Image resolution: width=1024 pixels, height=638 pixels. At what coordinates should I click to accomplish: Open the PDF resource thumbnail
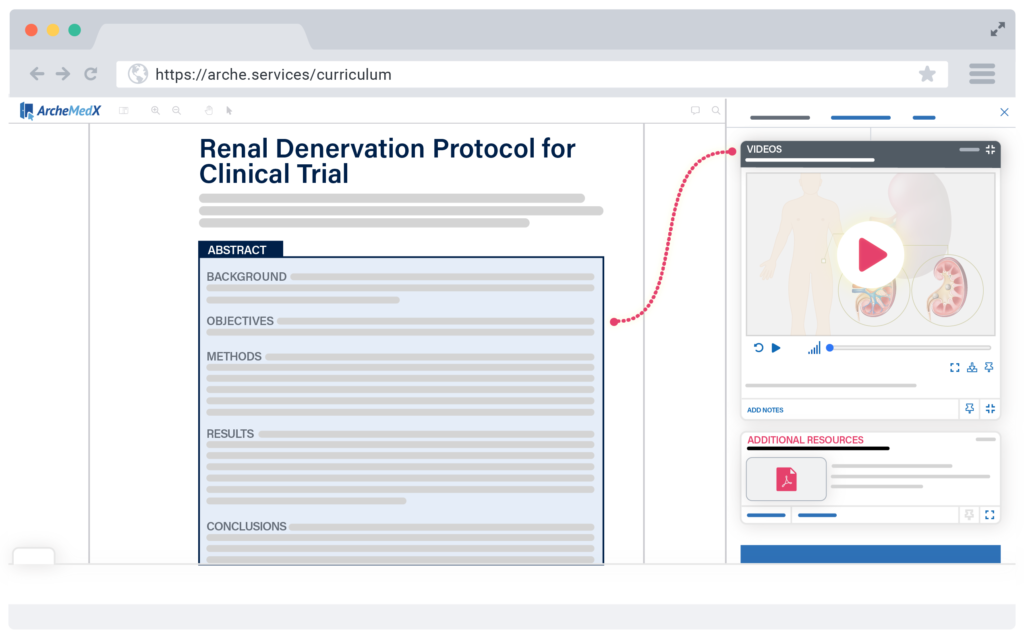[786, 479]
